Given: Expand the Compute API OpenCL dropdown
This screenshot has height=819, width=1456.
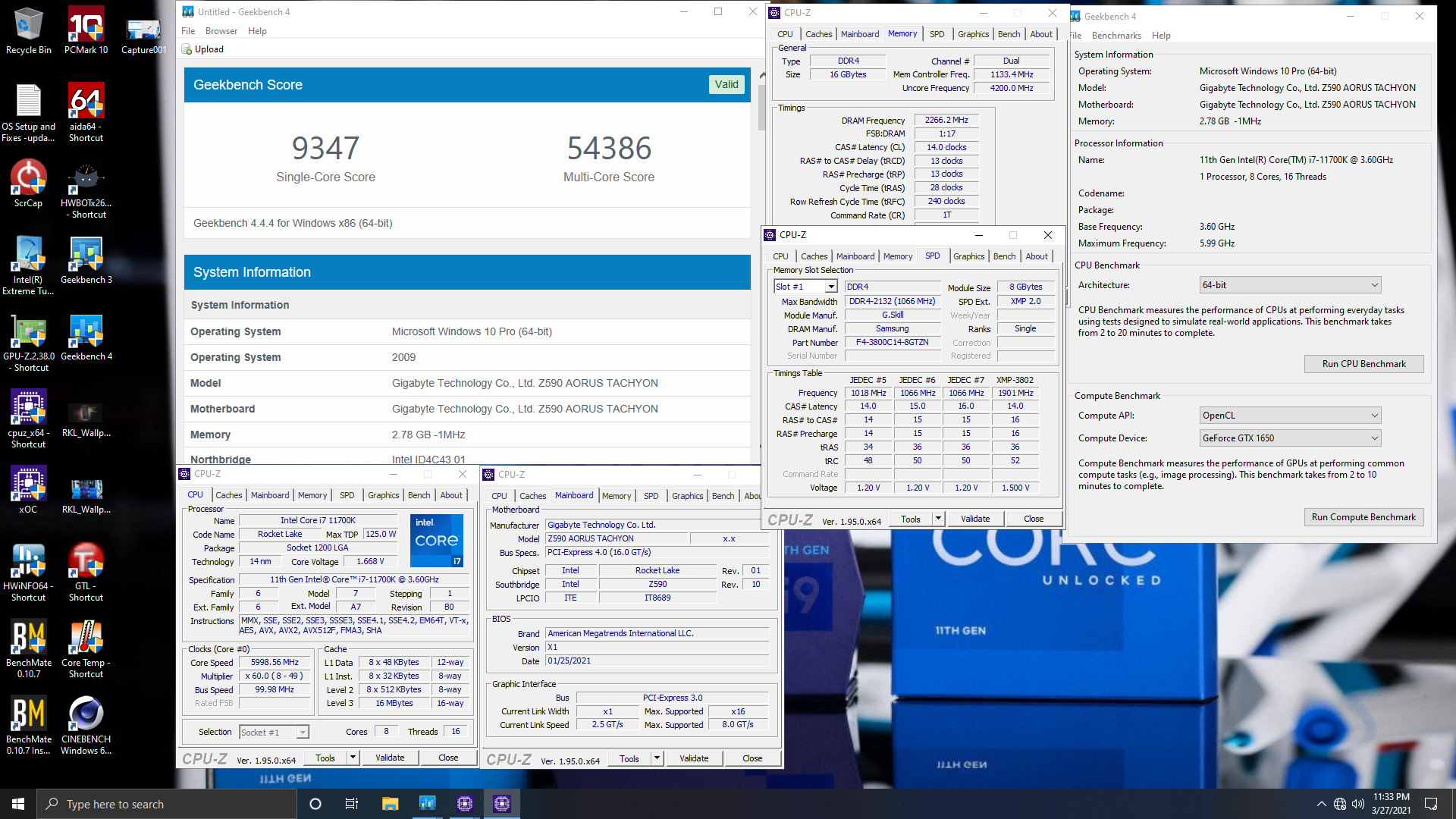Looking at the screenshot, I should 1375,416.
